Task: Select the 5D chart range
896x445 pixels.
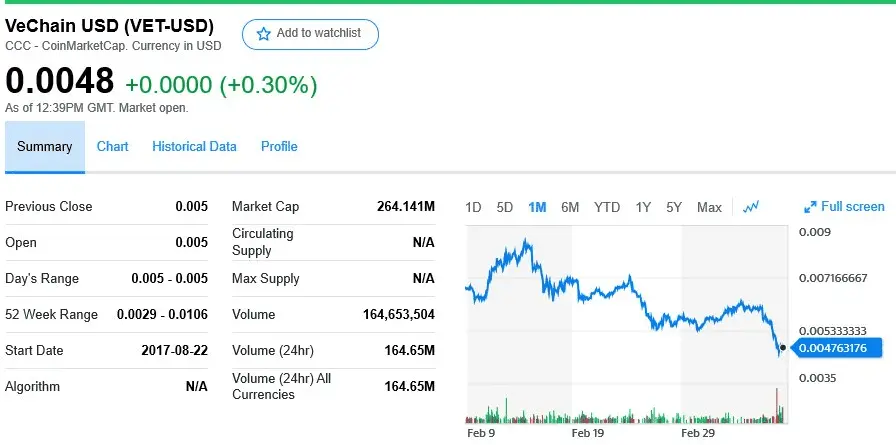Action: [505, 207]
